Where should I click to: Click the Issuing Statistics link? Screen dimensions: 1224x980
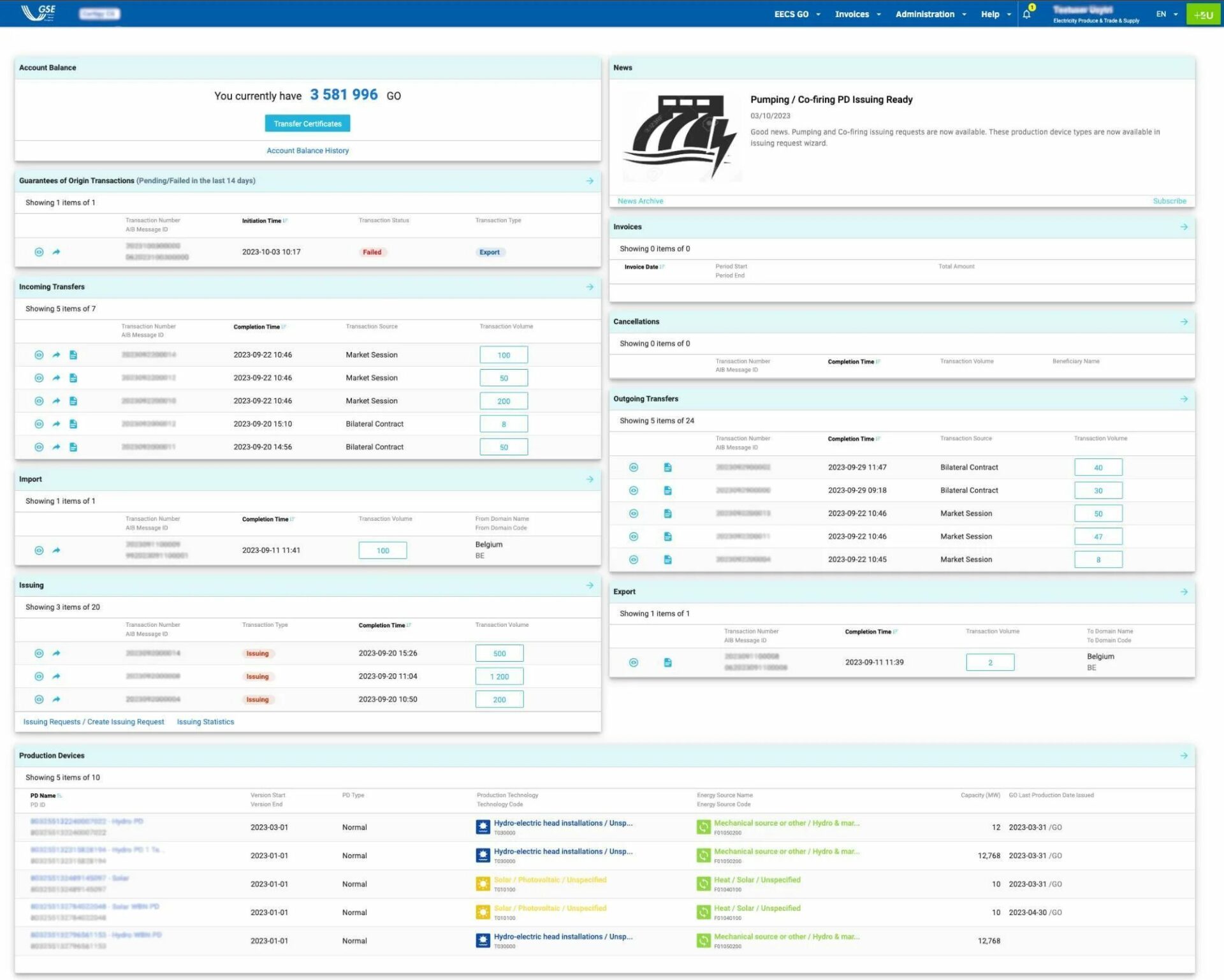coord(205,722)
